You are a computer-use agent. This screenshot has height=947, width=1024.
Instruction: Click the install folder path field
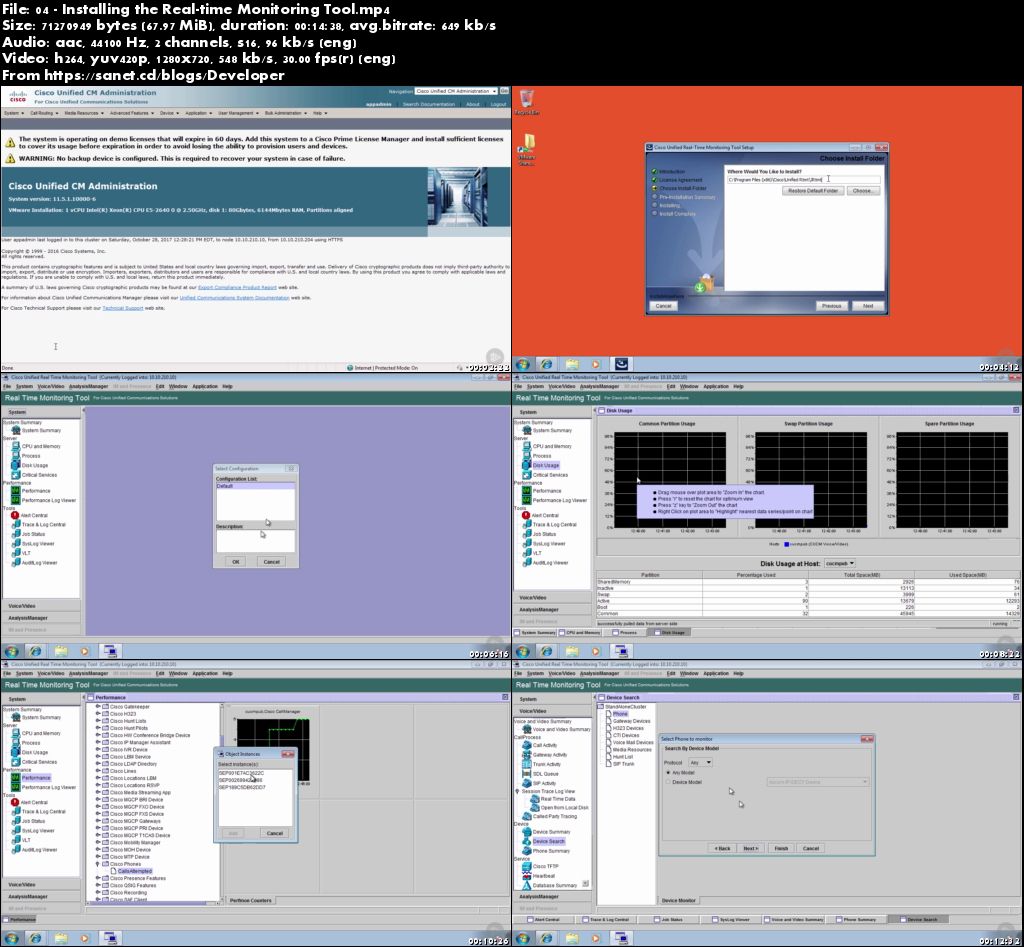[x=803, y=180]
